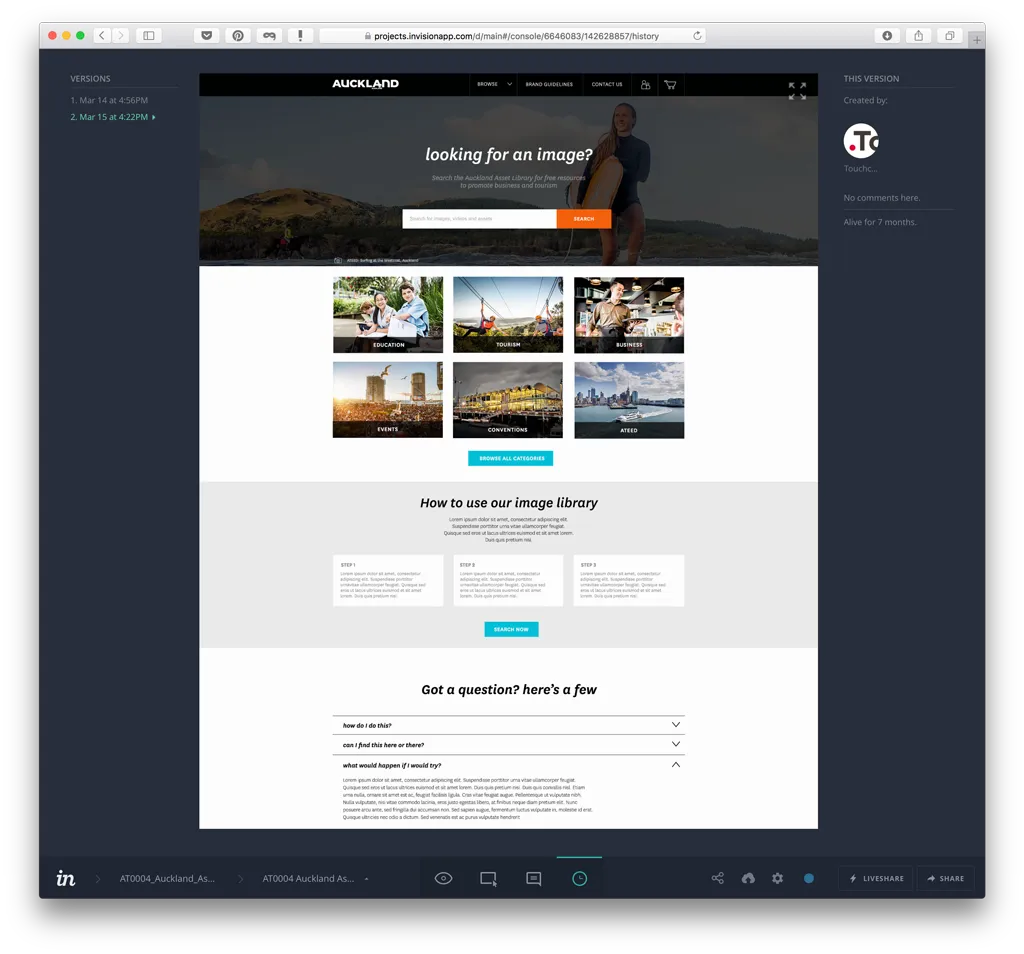Select version 2 from Mar 15
1024x954 pixels.
pos(110,117)
